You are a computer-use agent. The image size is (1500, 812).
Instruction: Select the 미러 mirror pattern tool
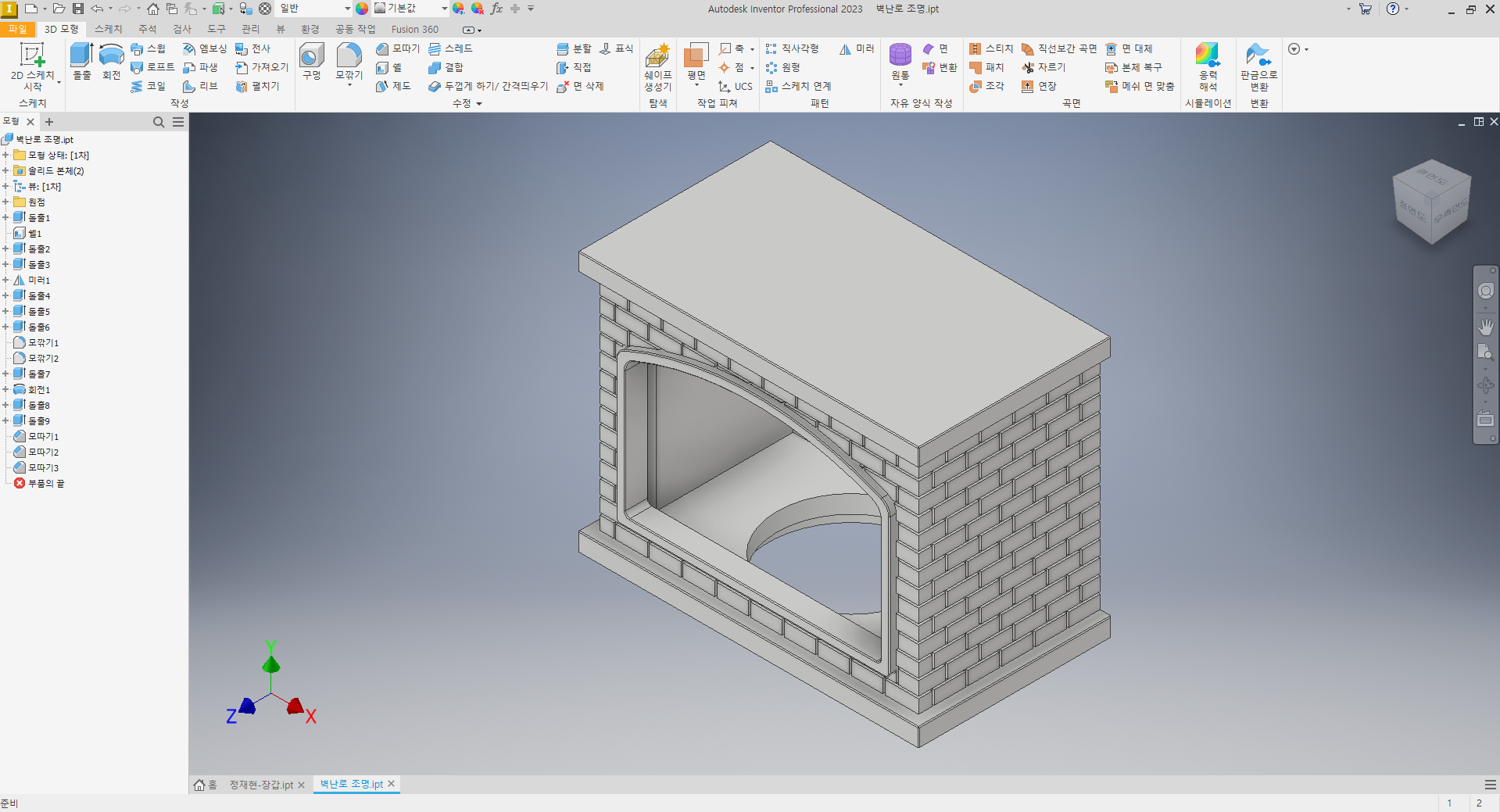click(857, 48)
